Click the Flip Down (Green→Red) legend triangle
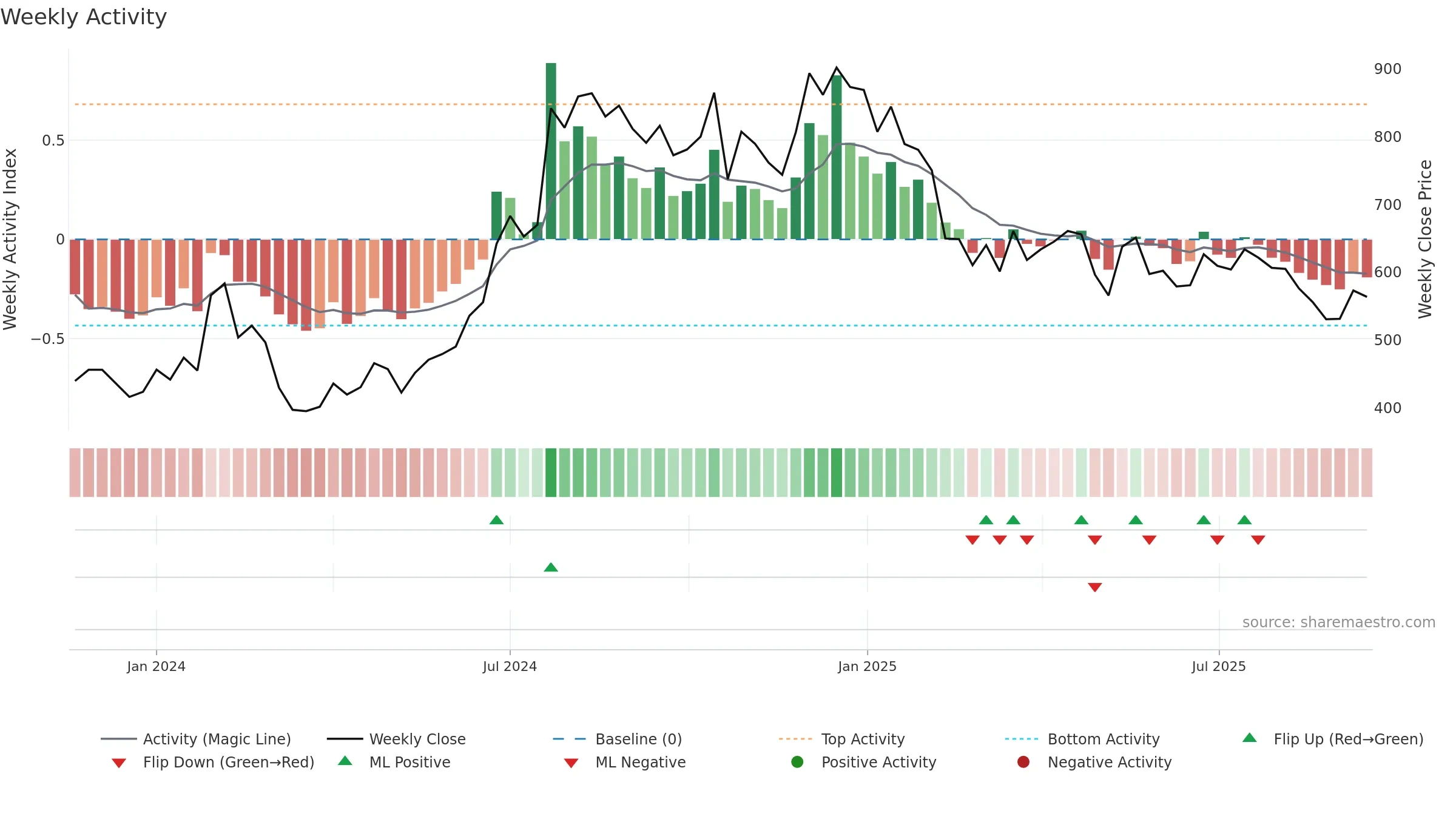1456x819 pixels. point(119,763)
